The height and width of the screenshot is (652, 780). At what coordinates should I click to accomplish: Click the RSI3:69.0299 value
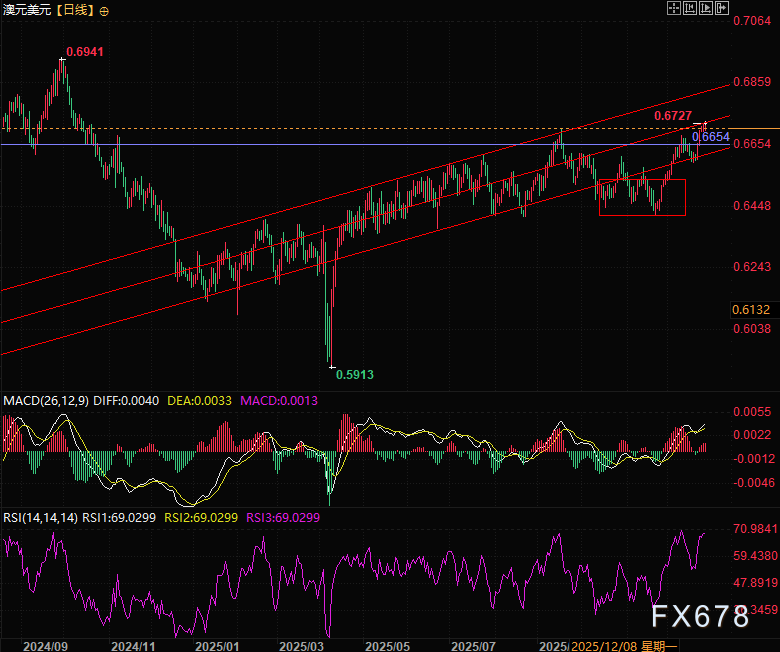(283, 518)
